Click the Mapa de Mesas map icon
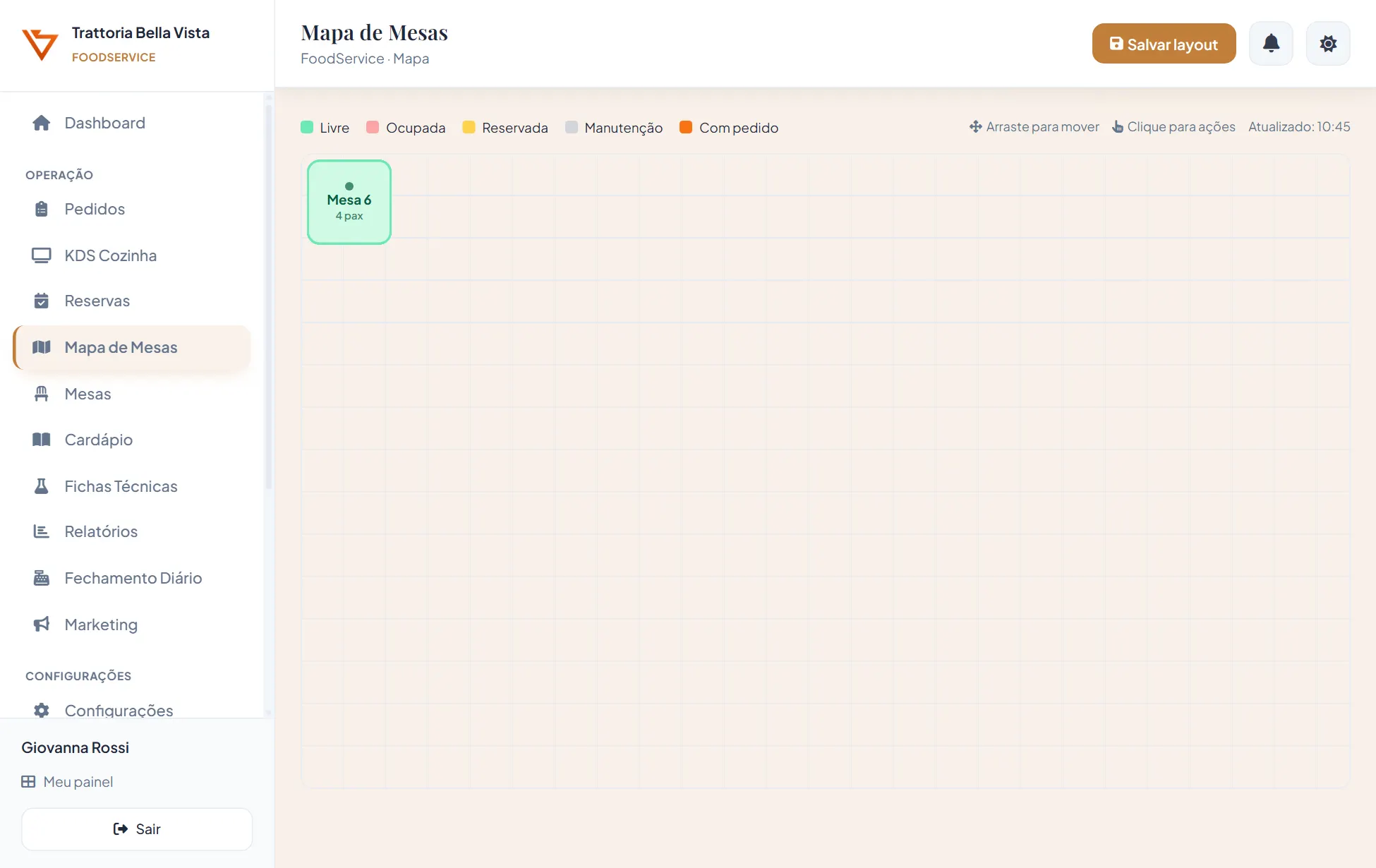Image resolution: width=1376 pixels, height=868 pixels. (x=42, y=347)
